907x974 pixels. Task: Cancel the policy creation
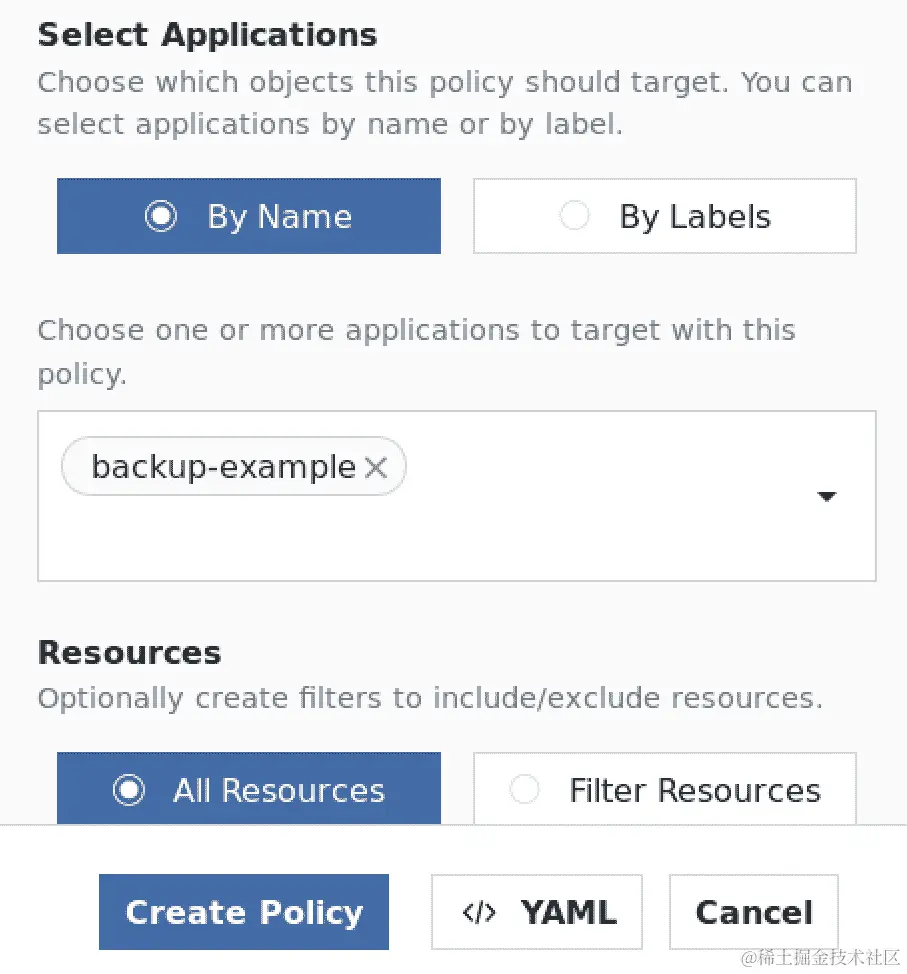point(753,912)
